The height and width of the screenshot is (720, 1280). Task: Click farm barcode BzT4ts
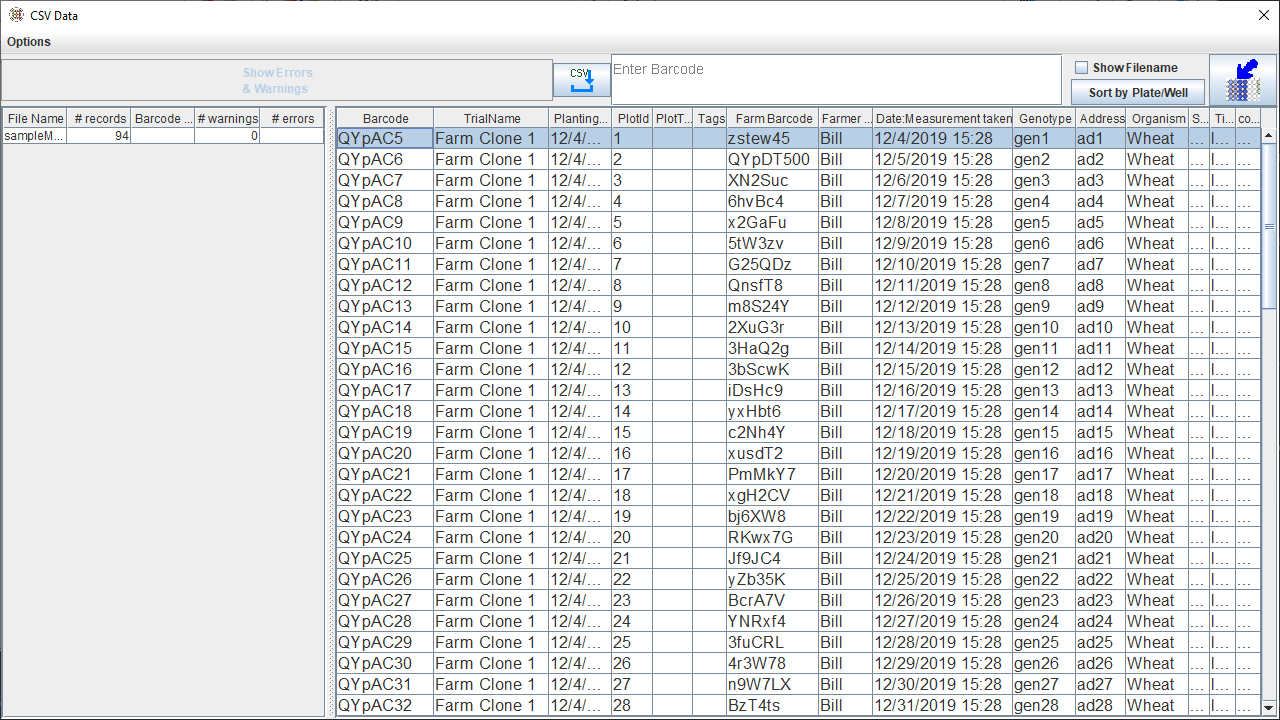click(x=773, y=705)
